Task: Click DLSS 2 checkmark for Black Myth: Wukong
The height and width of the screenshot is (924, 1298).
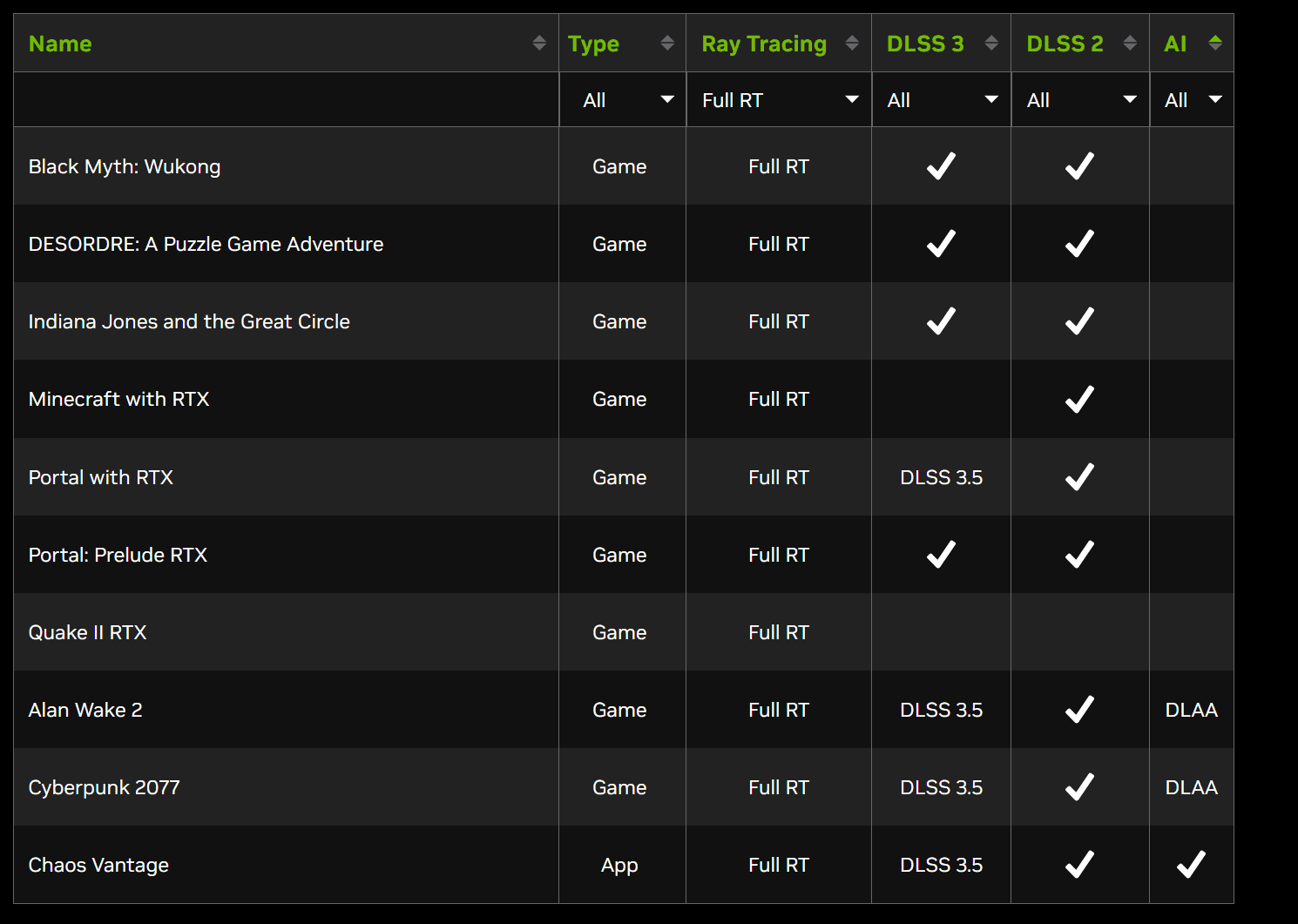Action: 1079,165
